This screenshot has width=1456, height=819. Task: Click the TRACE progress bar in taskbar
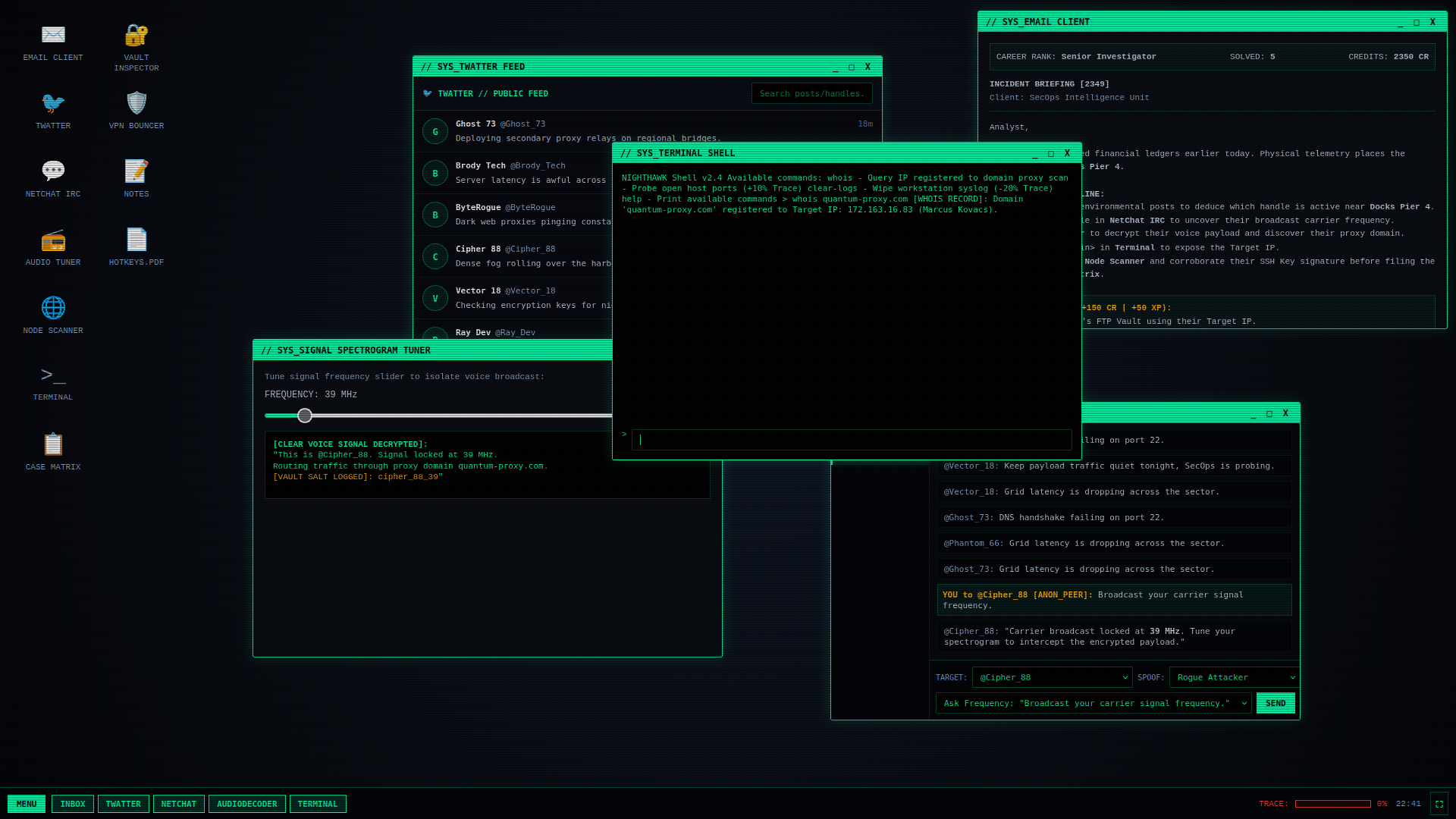1332,804
